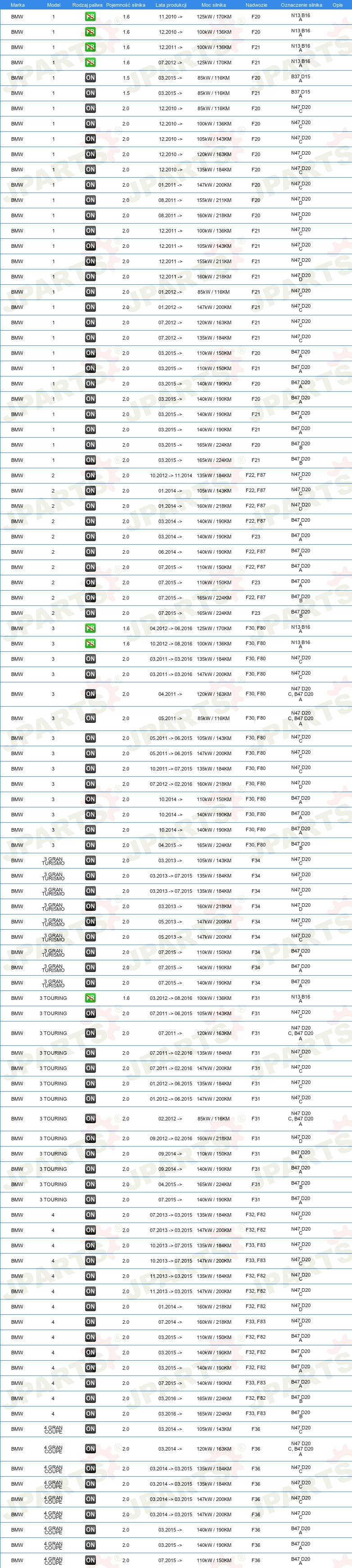Click ON icon in the 10.2012 -> 11.2014 row
The image size is (352, 1568).
tap(90, 475)
